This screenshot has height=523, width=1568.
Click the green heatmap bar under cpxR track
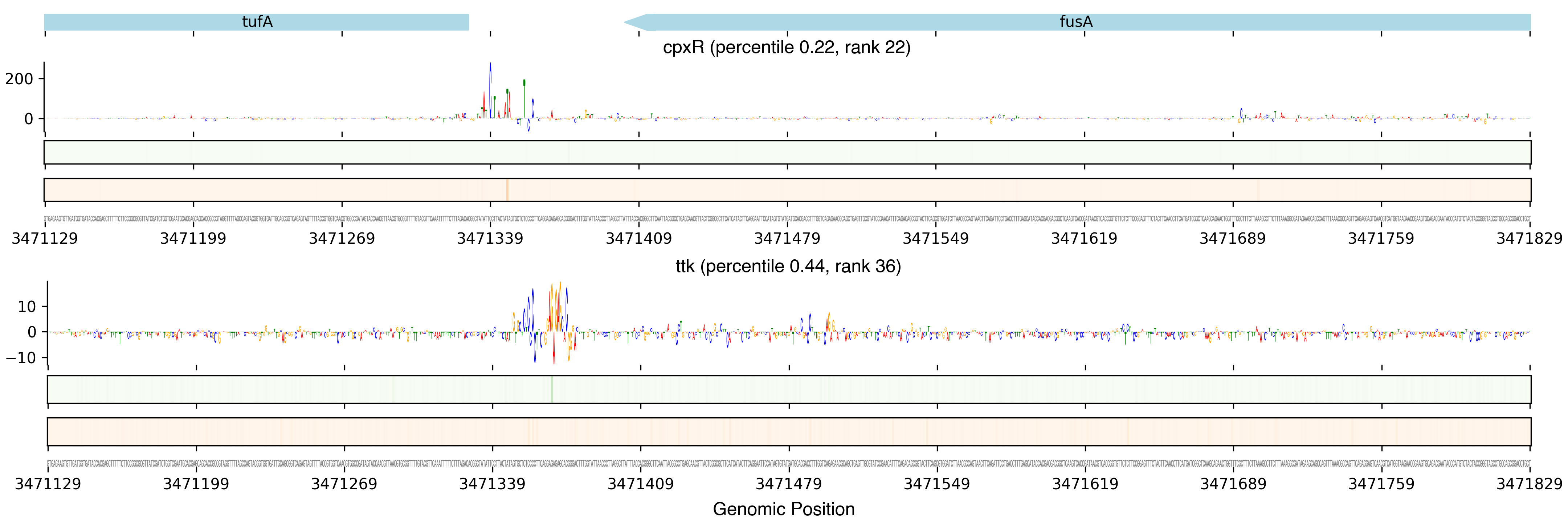click(787, 152)
